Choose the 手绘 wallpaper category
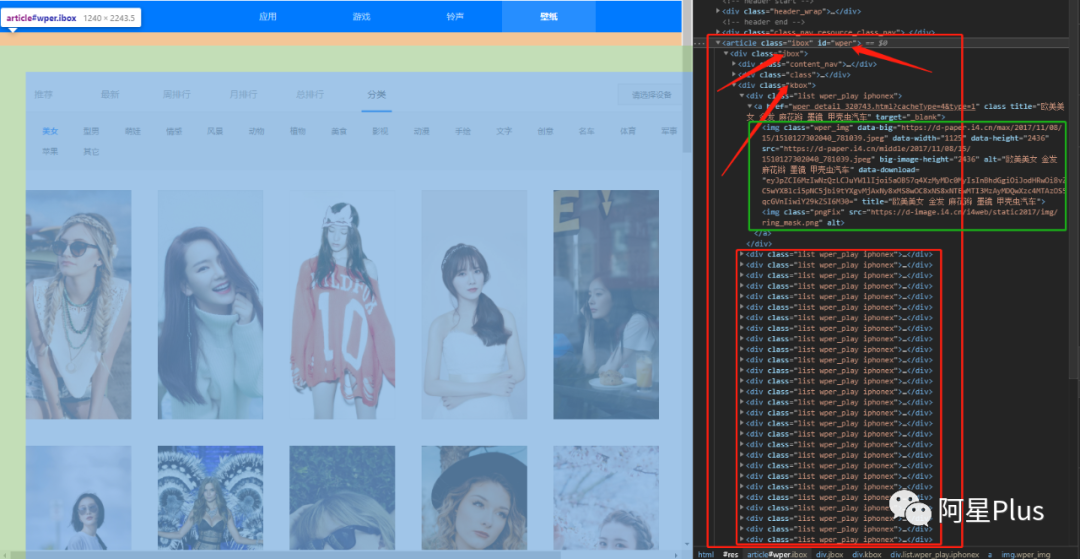The width and height of the screenshot is (1080, 559). (463, 131)
